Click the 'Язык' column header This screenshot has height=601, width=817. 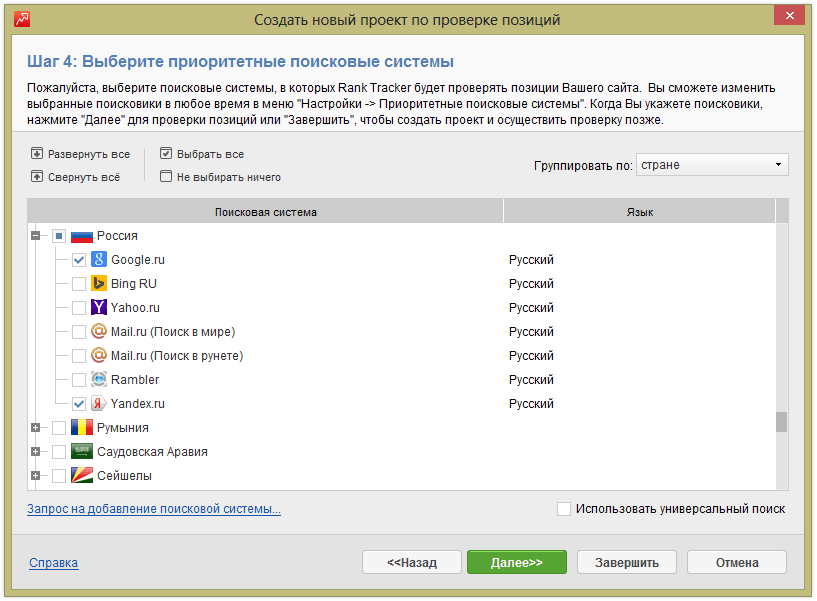640,212
